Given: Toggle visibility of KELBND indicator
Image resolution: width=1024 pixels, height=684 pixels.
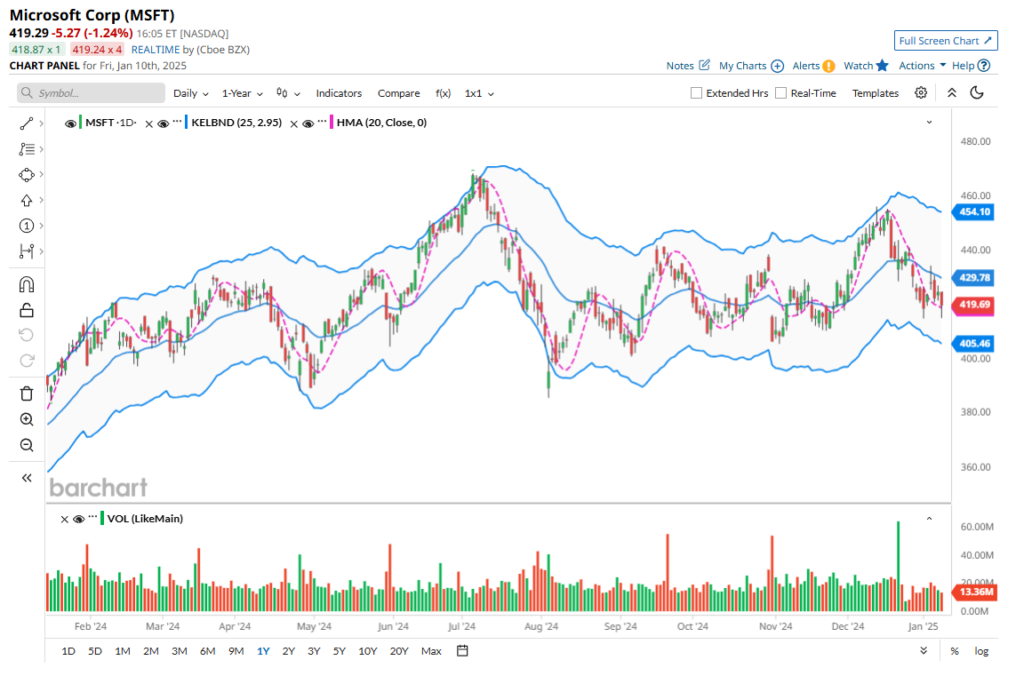Looking at the screenshot, I should [x=164, y=123].
